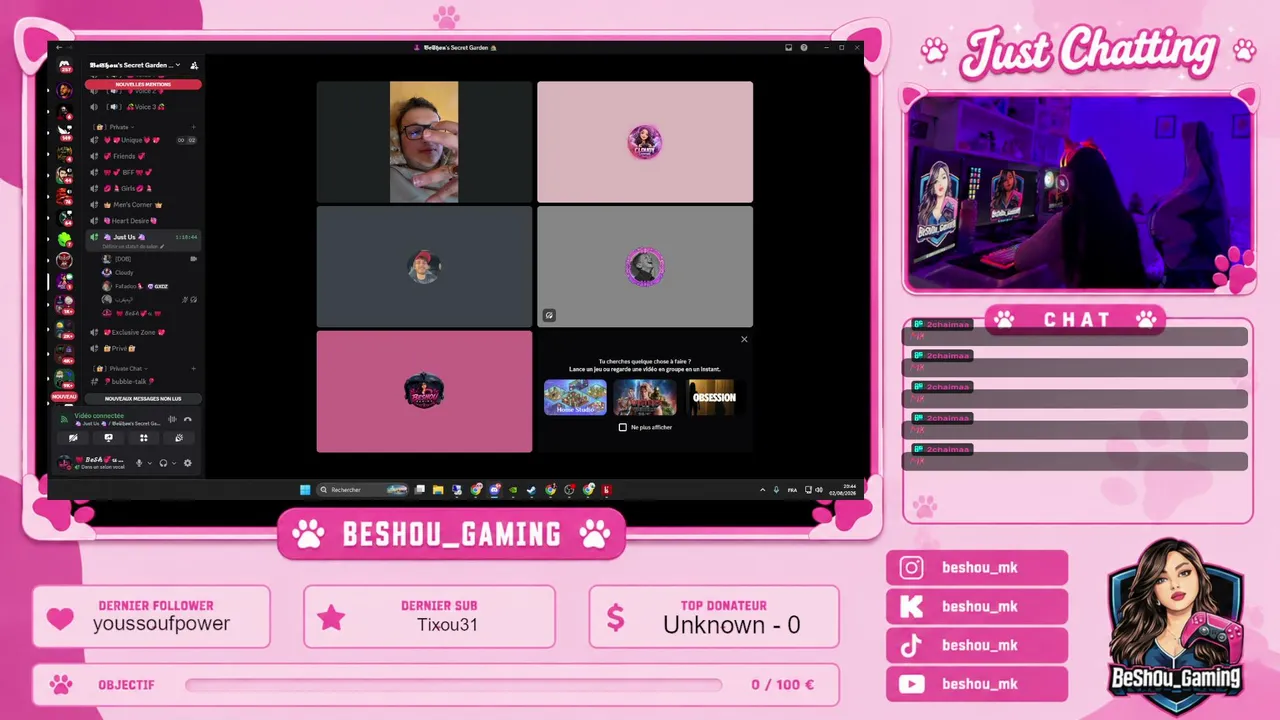
Task: Join the Friends voice channel
Action: pyautogui.click(x=143, y=156)
